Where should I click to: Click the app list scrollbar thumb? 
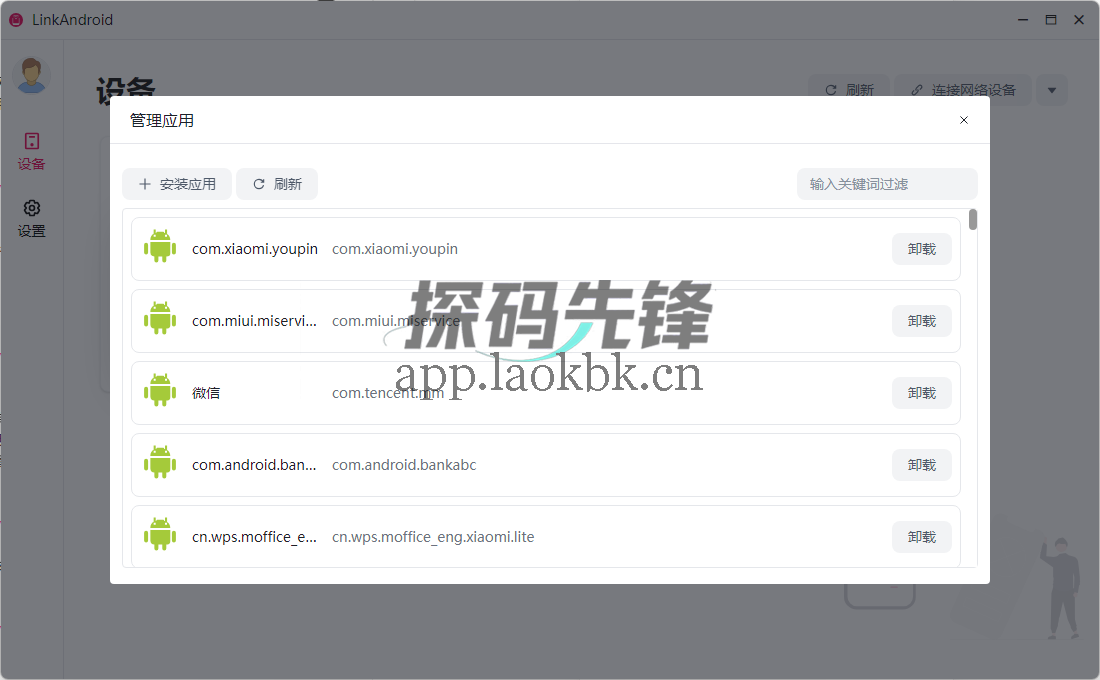click(x=972, y=220)
